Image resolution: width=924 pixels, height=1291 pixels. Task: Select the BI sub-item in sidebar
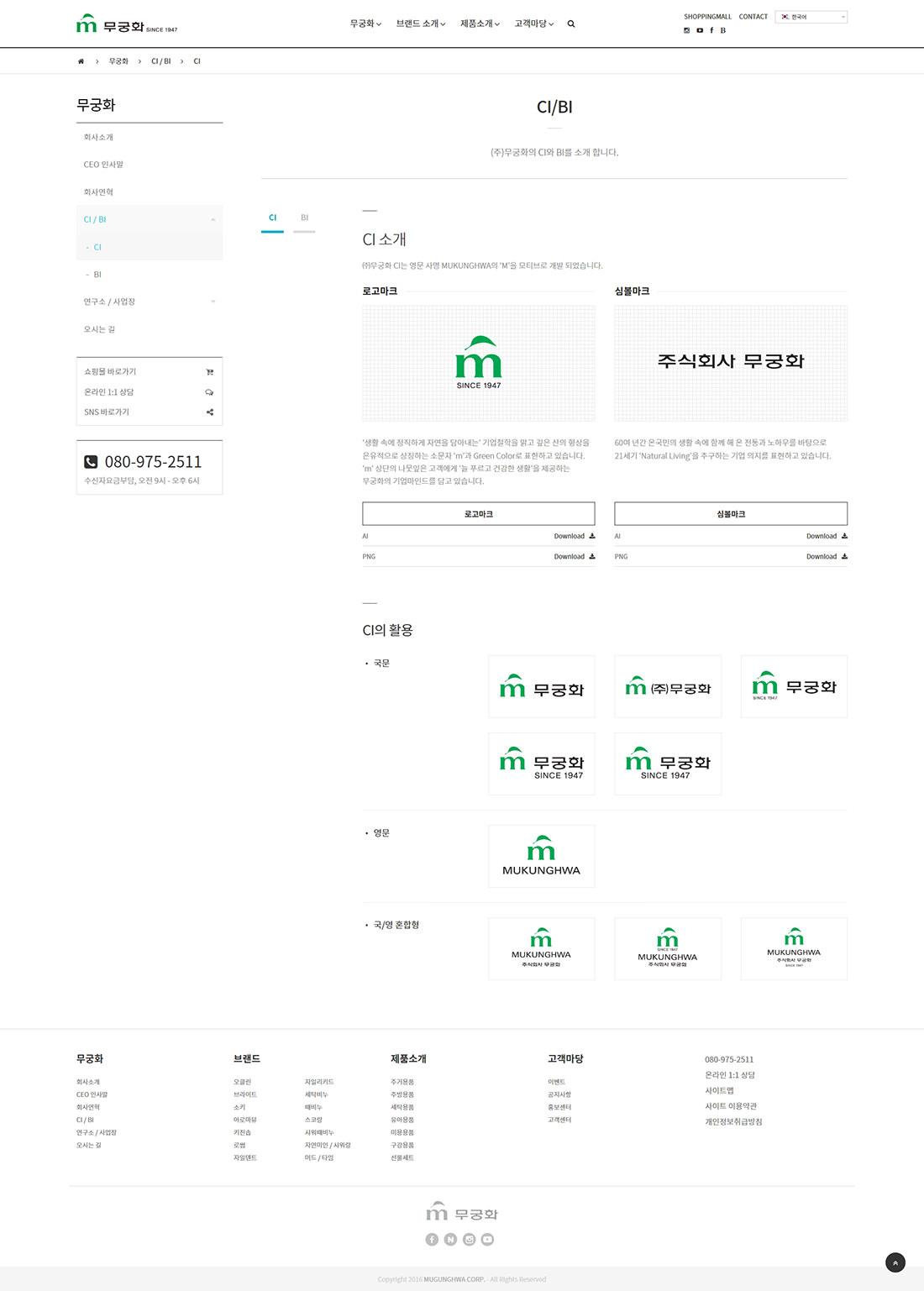pos(97,275)
